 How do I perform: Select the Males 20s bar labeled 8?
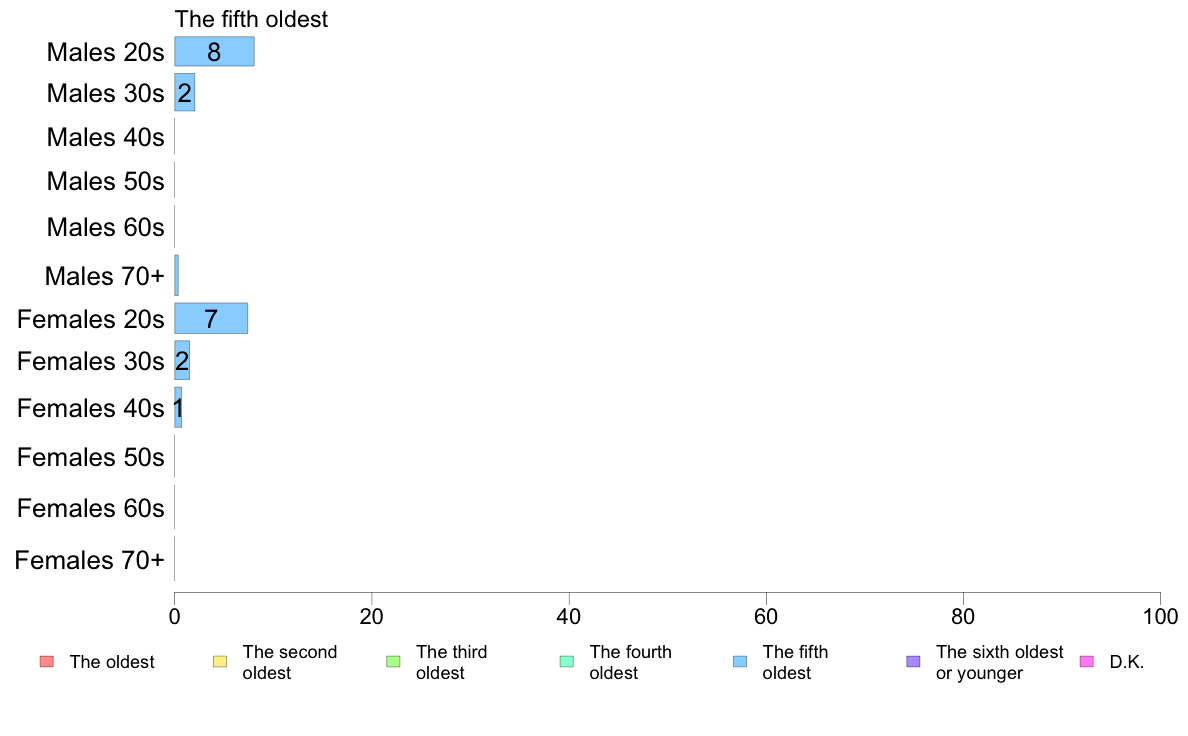214,52
